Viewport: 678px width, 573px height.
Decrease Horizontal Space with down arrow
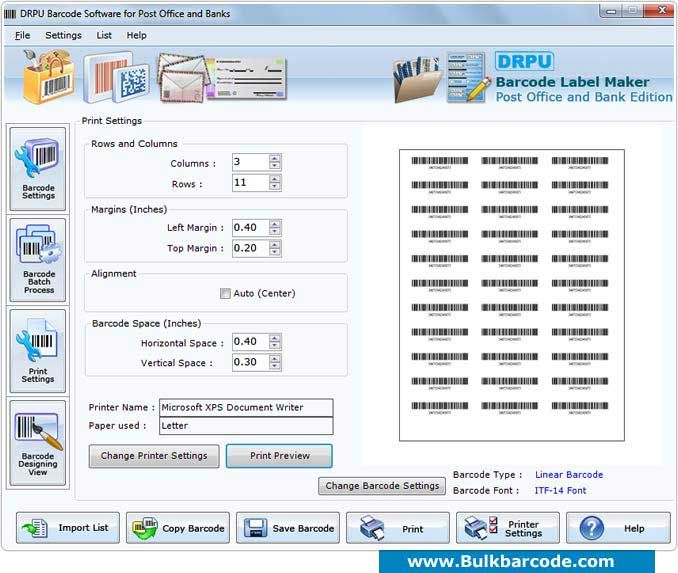point(275,346)
